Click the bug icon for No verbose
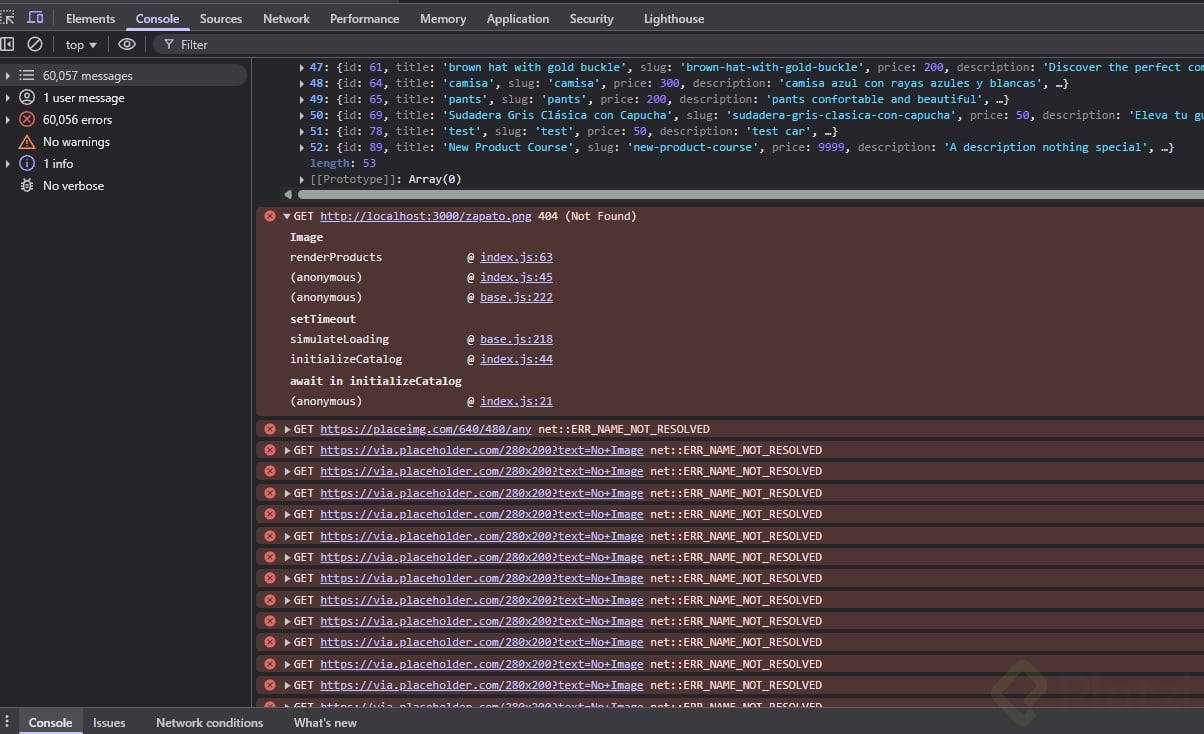Image resolution: width=1204 pixels, height=734 pixels. [x=27, y=186]
